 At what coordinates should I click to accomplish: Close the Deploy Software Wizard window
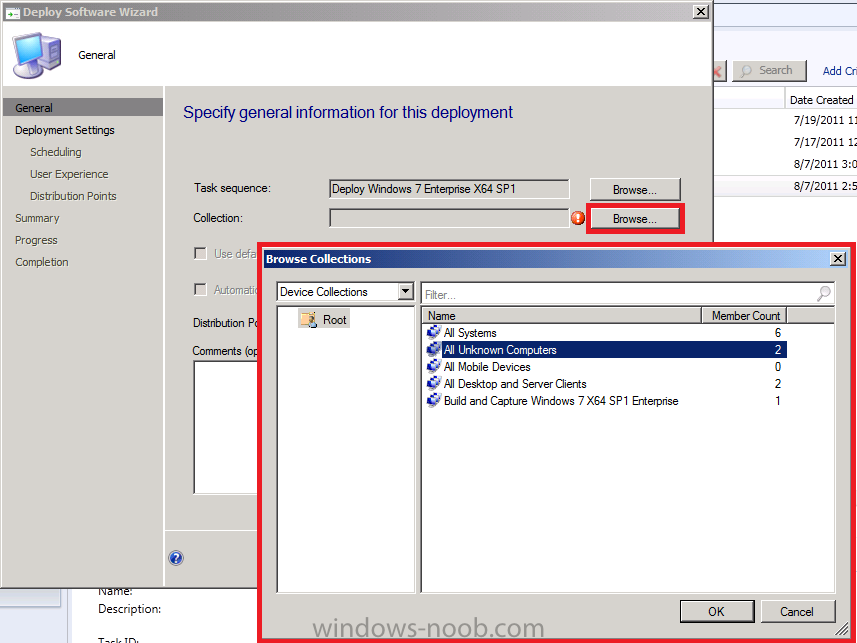(x=700, y=11)
